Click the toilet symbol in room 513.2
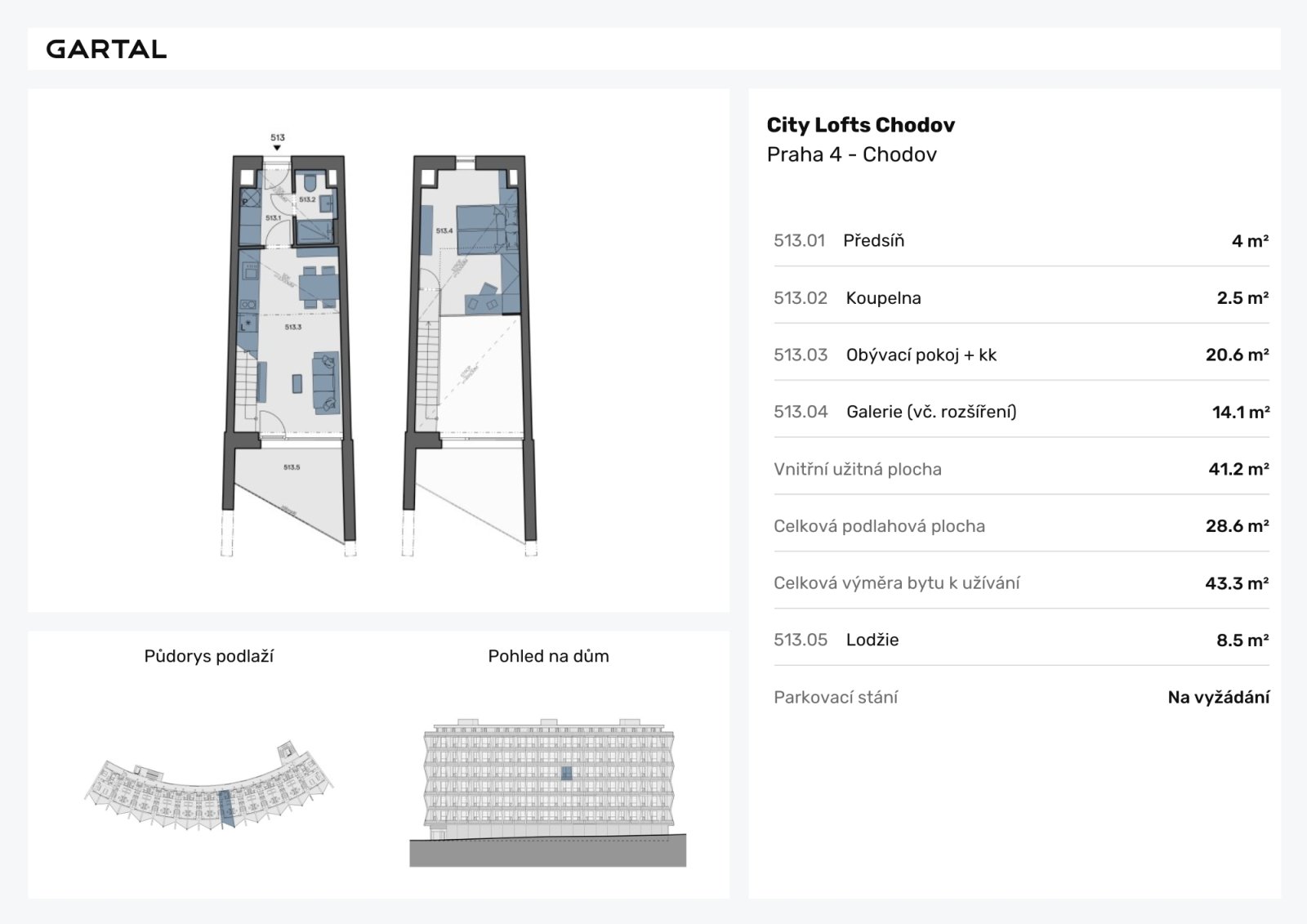This screenshot has width=1307, height=924. click(311, 181)
